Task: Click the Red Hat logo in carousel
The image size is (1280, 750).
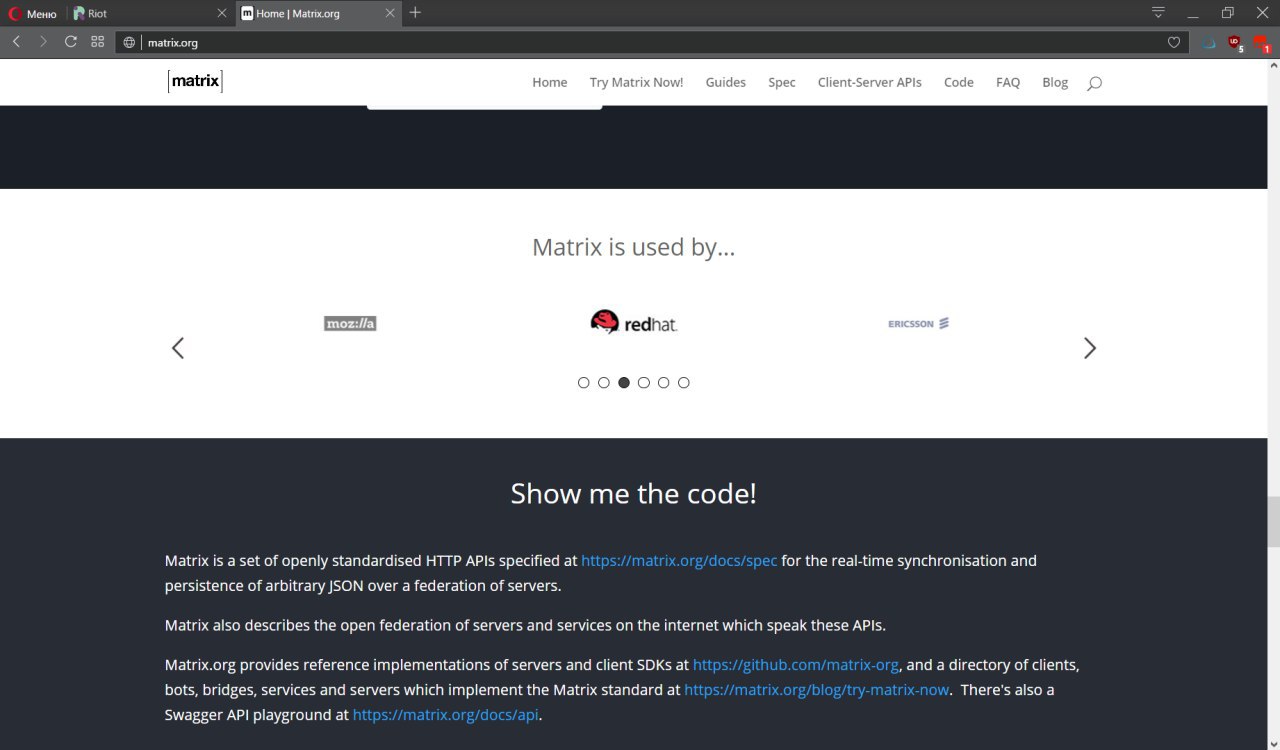Action: click(x=634, y=321)
